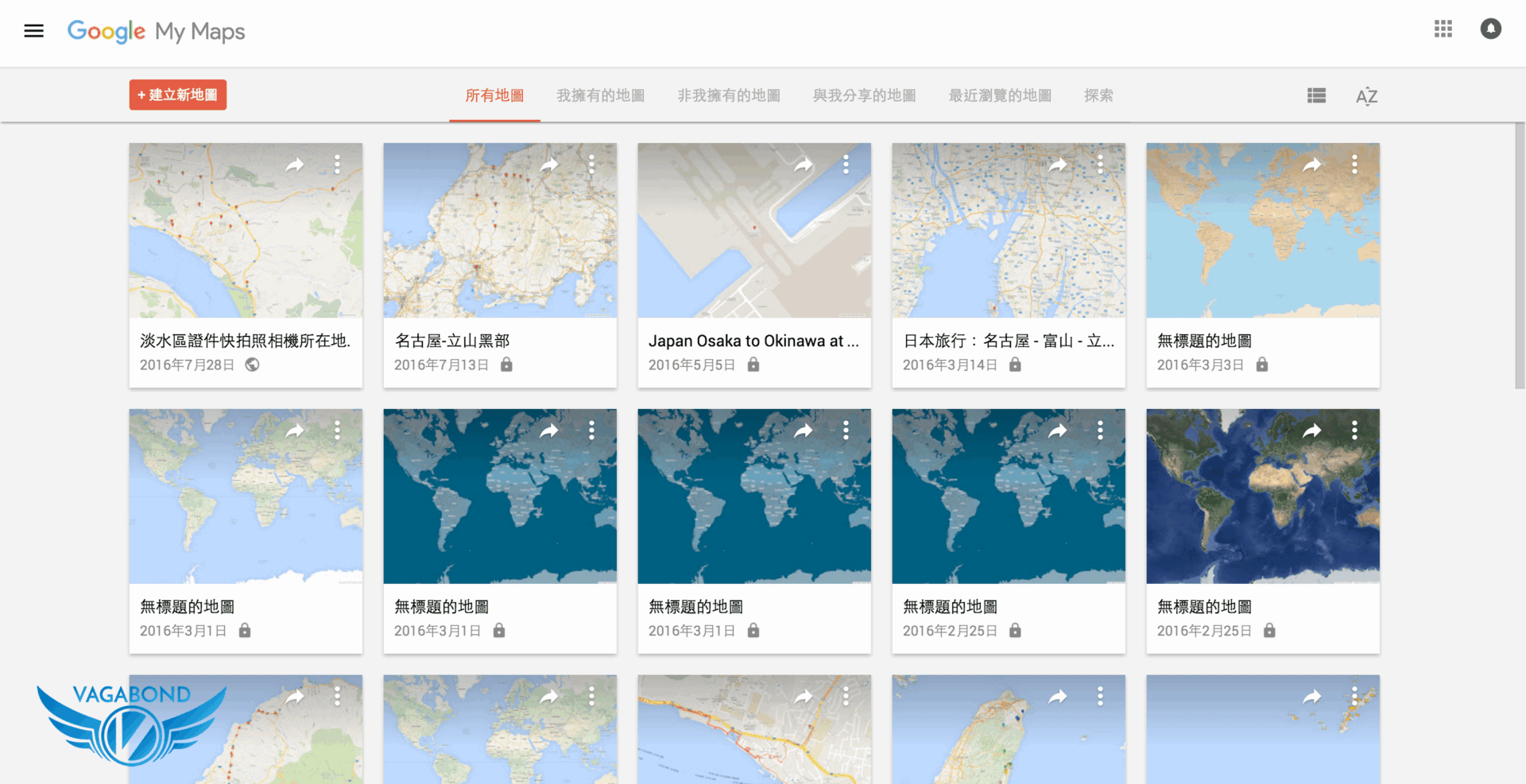Click the page vertical scrollbar
The image size is (1526, 784).
[x=1520, y=254]
